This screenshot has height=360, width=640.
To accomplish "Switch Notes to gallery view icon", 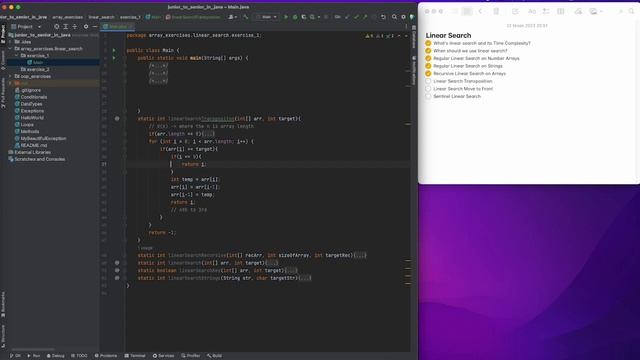I will pyautogui.click(x=467, y=11).
